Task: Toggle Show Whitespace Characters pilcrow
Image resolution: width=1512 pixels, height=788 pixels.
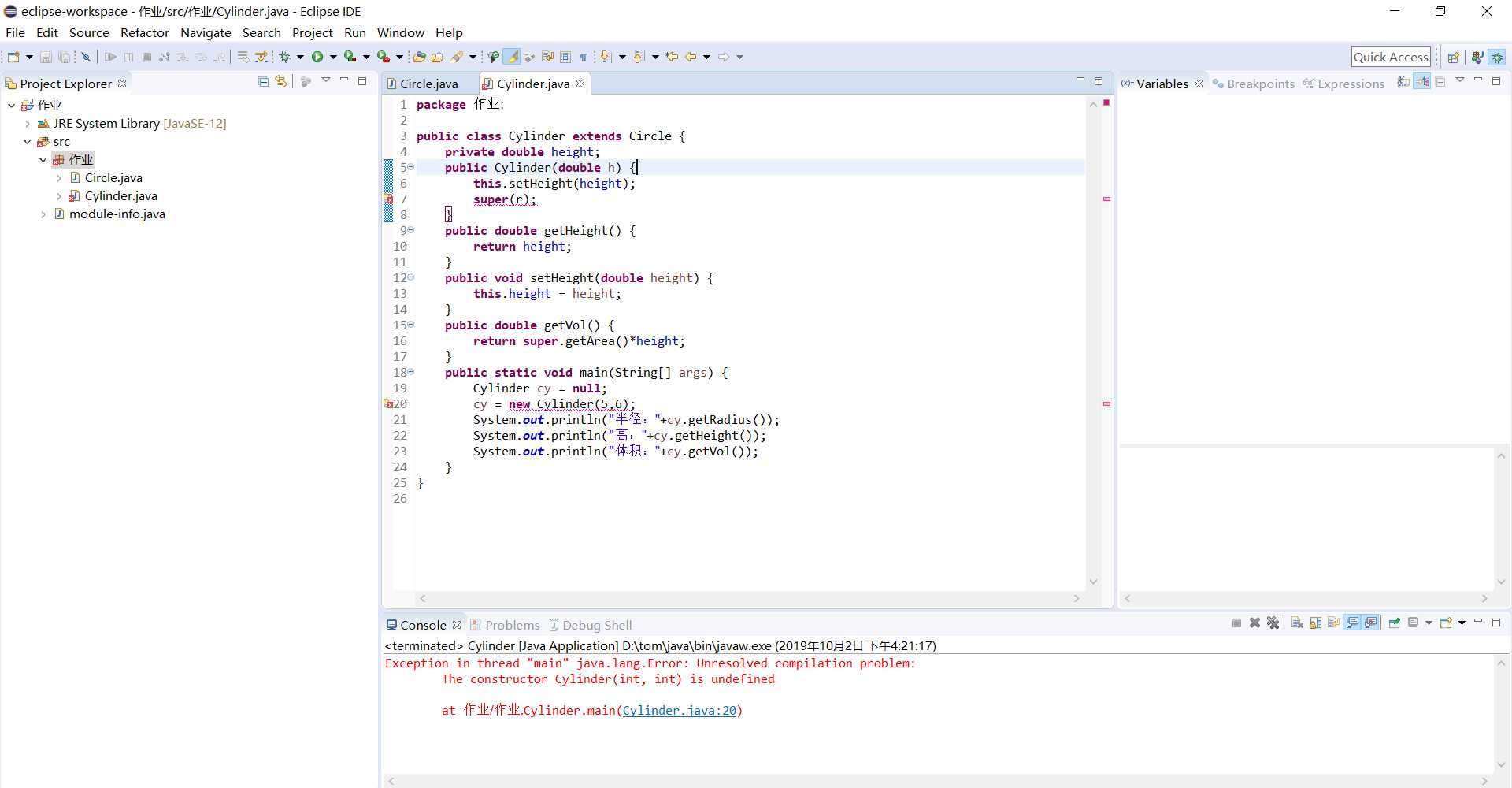Action: [584, 57]
